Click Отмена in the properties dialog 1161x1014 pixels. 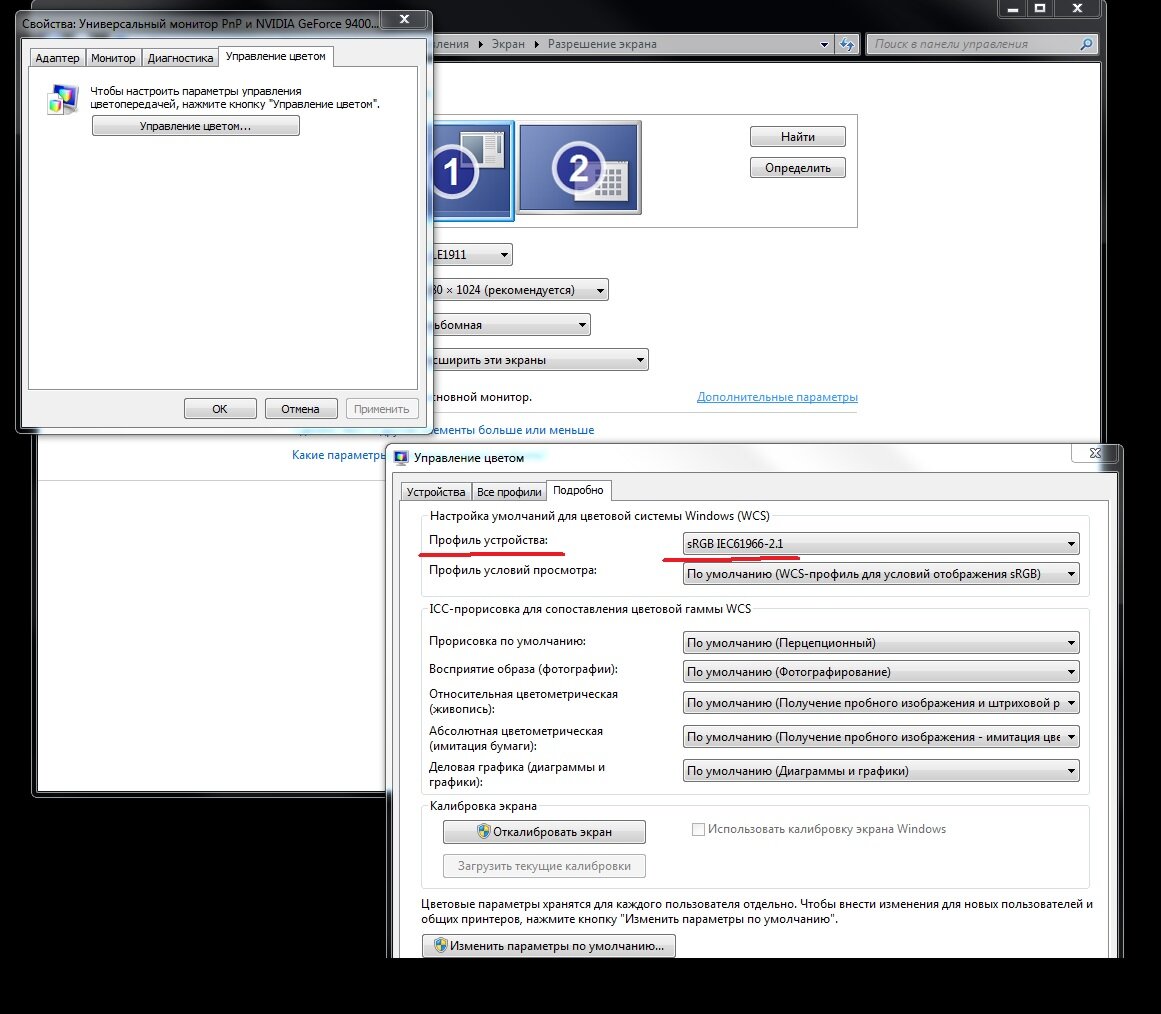pyautogui.click(x=301, y=409)
